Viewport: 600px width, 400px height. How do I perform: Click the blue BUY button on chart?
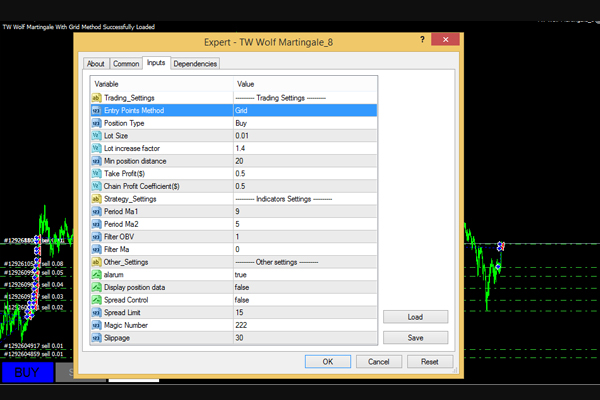coord(27,372)
